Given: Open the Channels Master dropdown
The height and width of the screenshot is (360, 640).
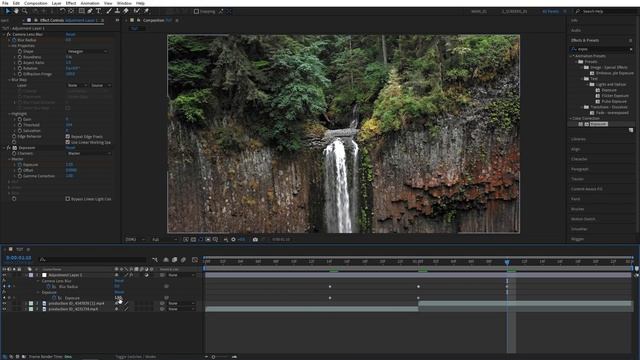Looking at the screenshot, I should (89, 153).
